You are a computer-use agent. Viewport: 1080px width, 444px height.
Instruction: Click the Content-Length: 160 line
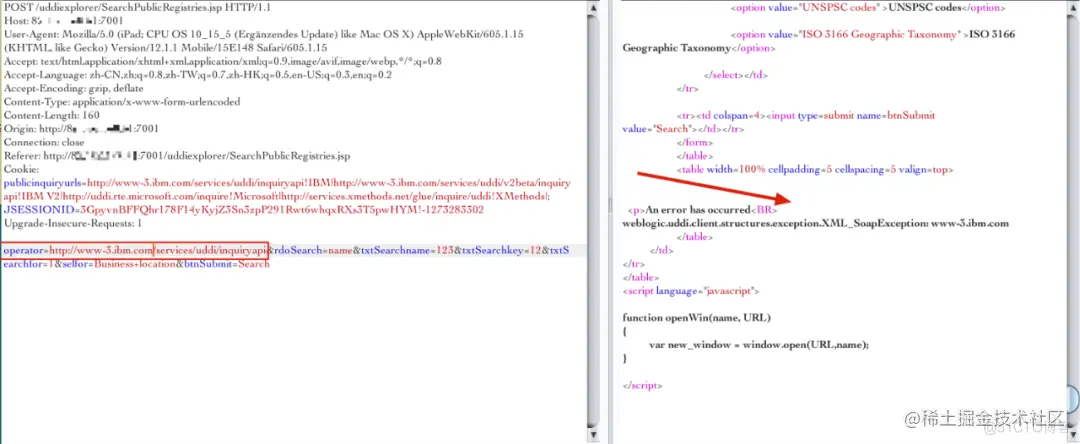(x=52, y=115)
